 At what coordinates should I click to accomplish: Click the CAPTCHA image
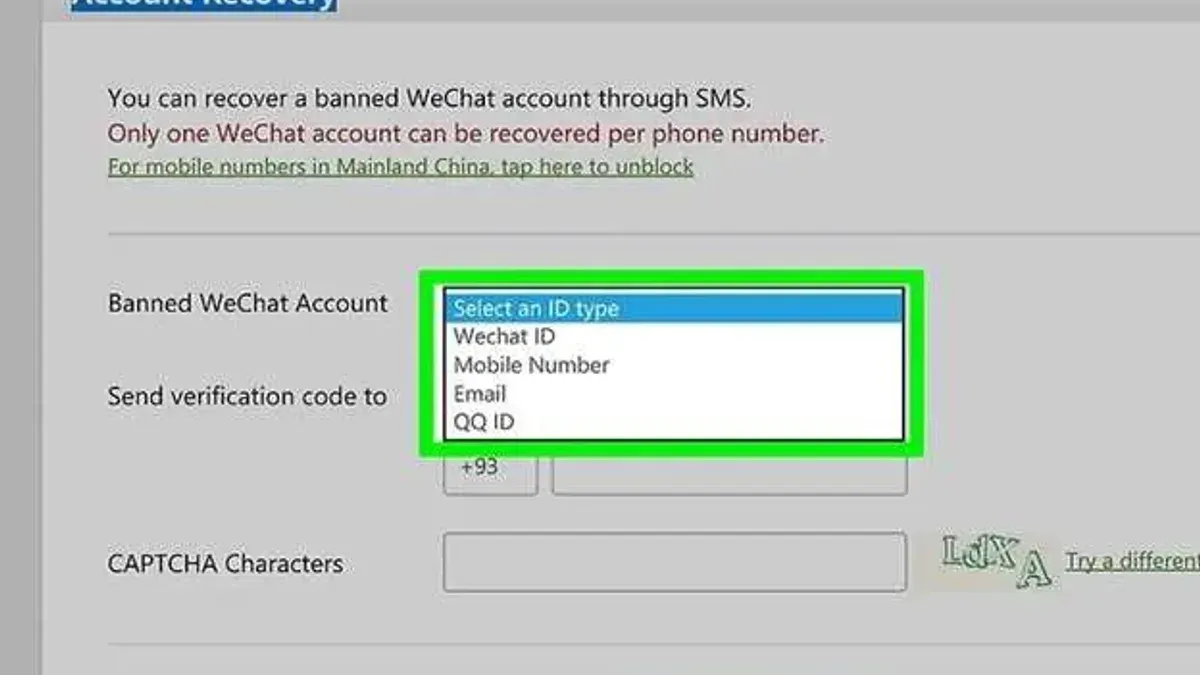coord(996,561)
